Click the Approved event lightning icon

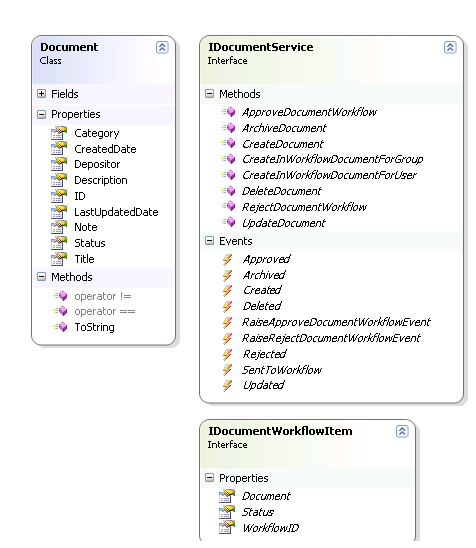227,259
